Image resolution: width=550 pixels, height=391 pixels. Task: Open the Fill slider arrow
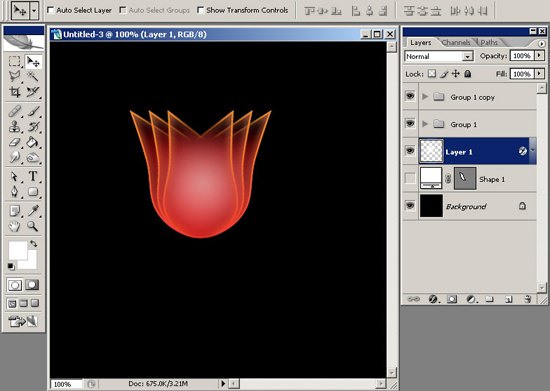coord(539,74)
